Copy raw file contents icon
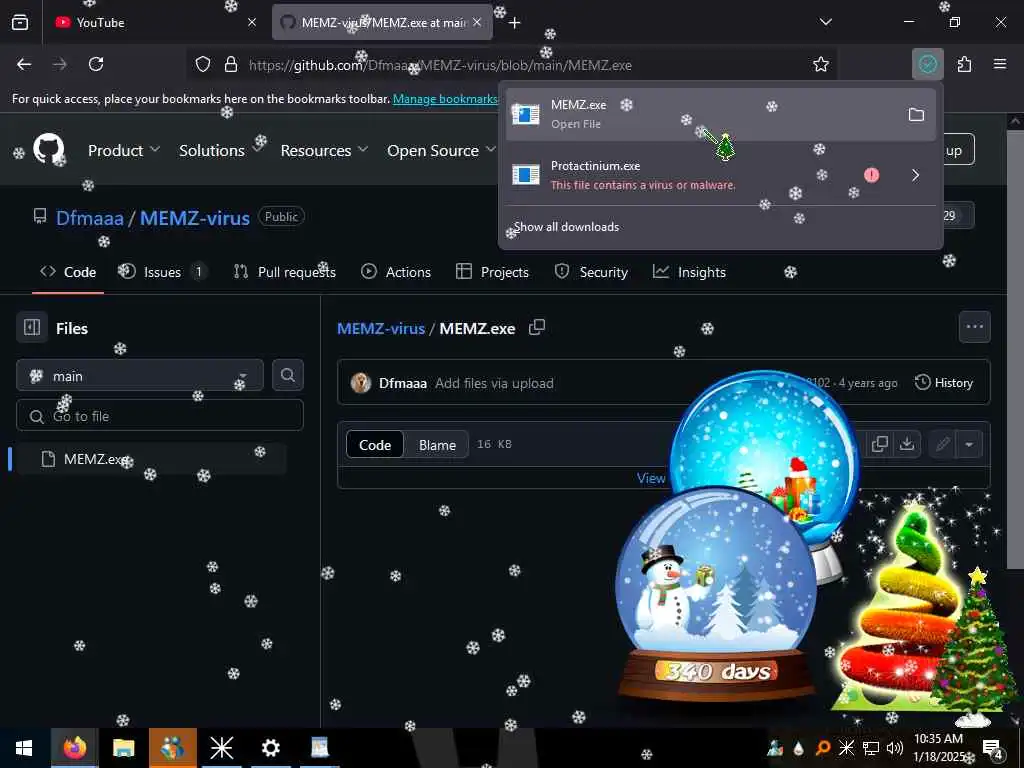The image size is (1024, 768). (x=880, y=444)
